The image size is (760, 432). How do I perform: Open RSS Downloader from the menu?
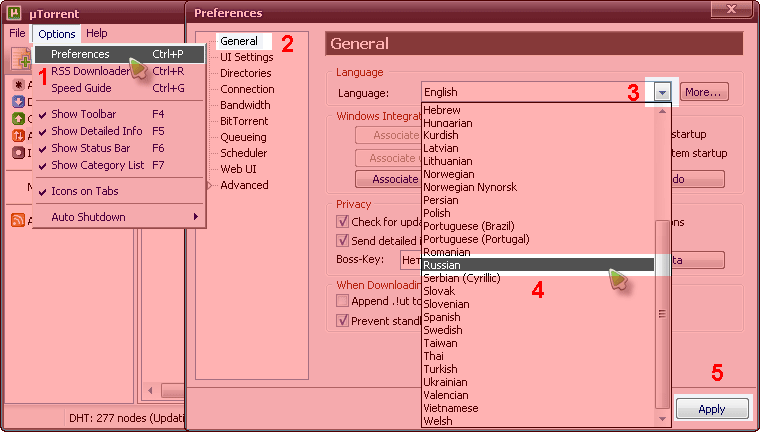(x=119, y=71)
